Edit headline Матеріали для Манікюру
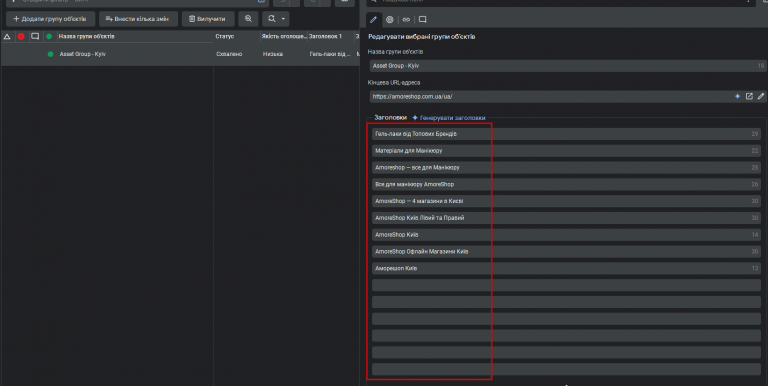 [x=566, y=151]
